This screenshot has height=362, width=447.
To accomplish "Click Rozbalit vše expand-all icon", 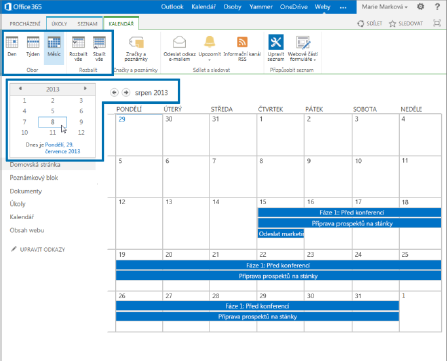I will coord(78,43).
